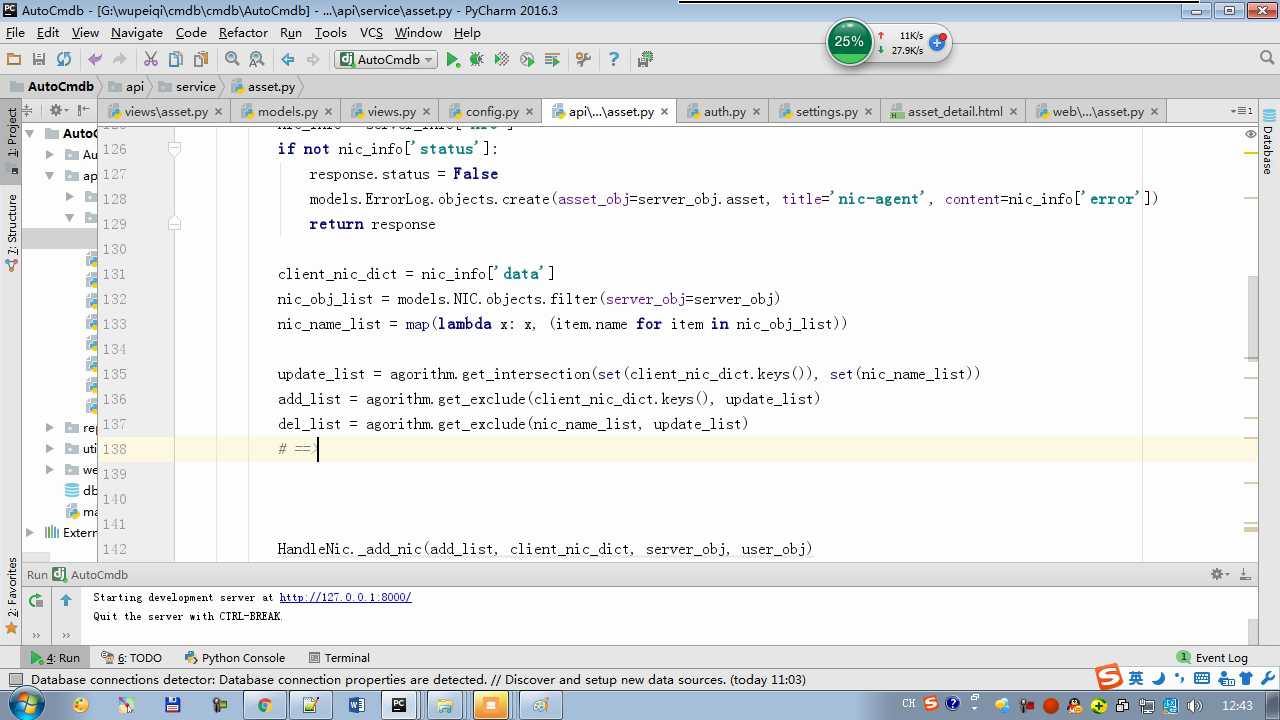Click the Redo arrow icon
Screen dimensions: 1280x720
point(119,60)
